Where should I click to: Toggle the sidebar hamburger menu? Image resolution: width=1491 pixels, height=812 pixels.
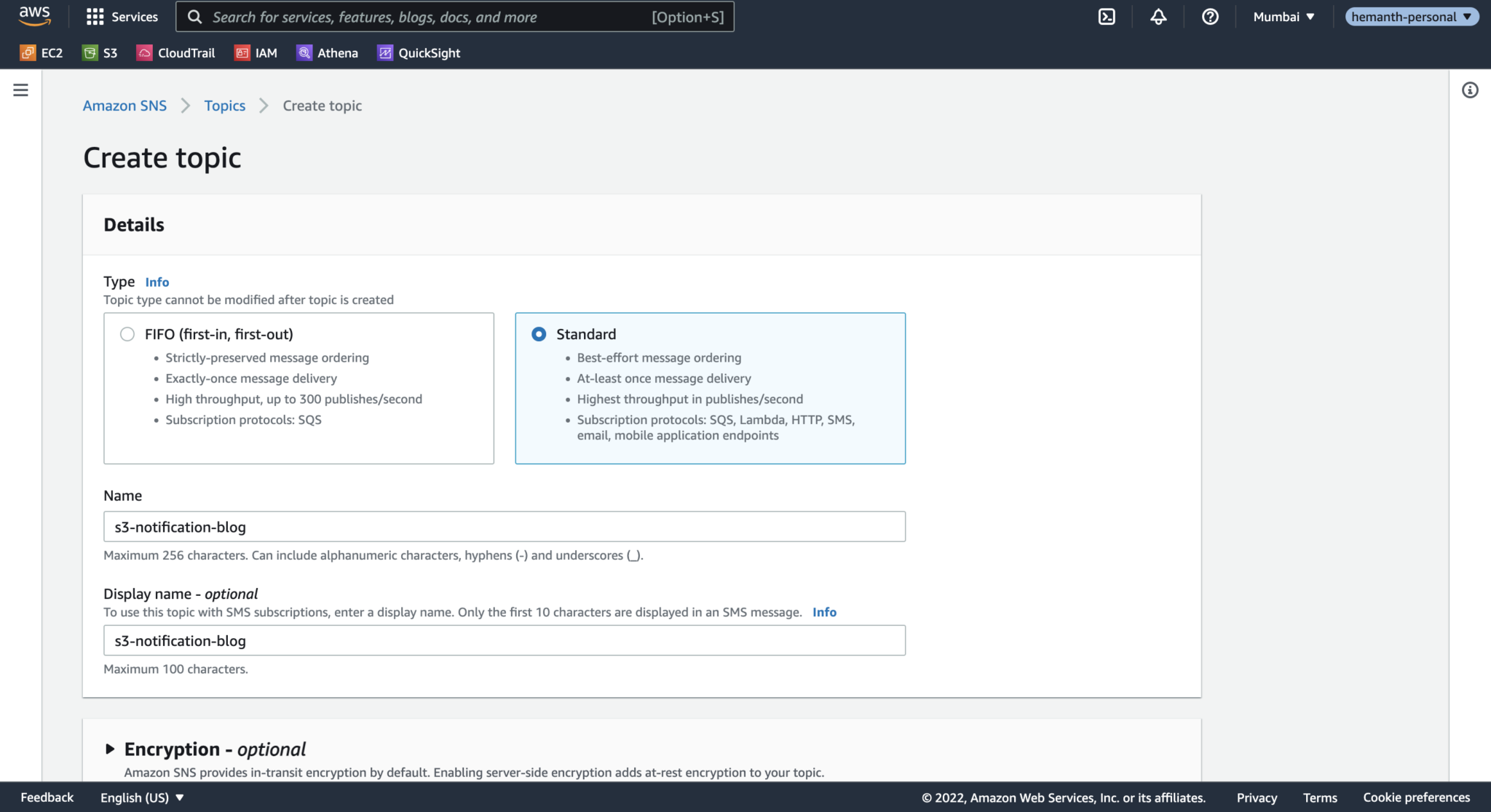(20, 89)
